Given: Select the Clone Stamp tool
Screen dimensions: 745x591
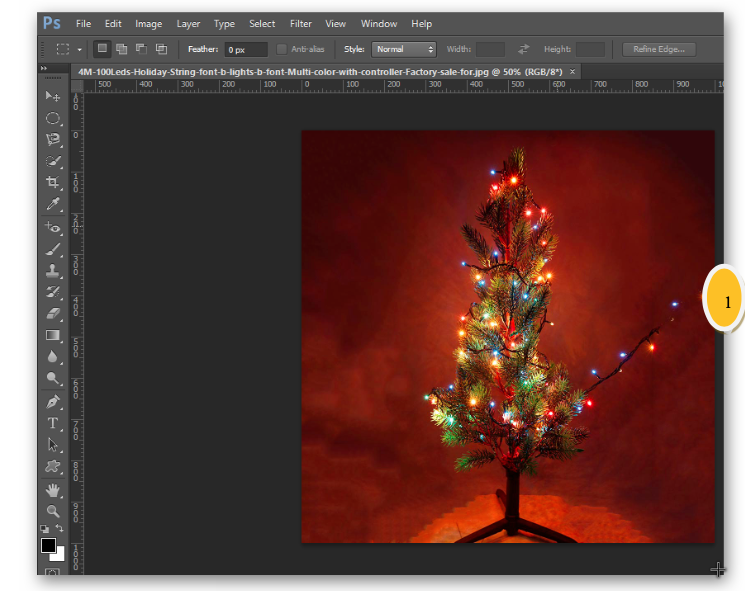Looking at the screenshot, I should [53, 271].
